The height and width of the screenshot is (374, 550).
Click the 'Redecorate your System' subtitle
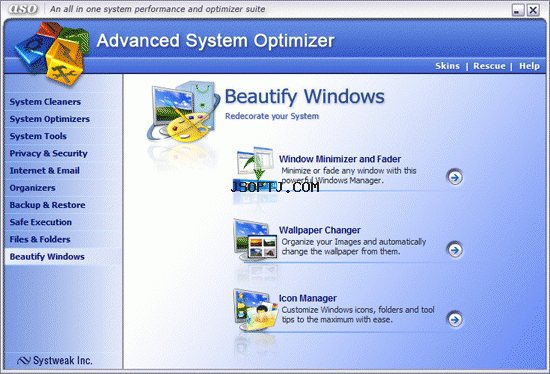pyautogui.click(x=272, y=116)
